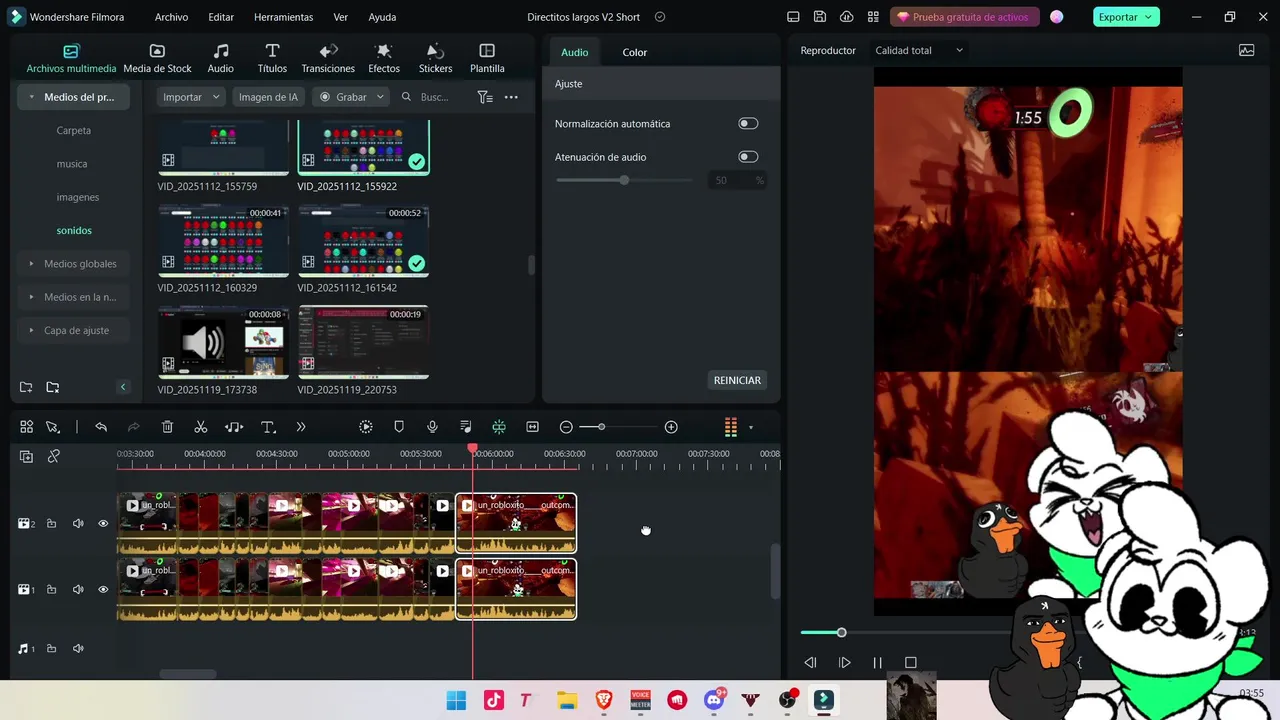The width and height of the screenshot is (1280, 720).
Task: Open the Importar dropdown
Action: (x=191, y=97)
